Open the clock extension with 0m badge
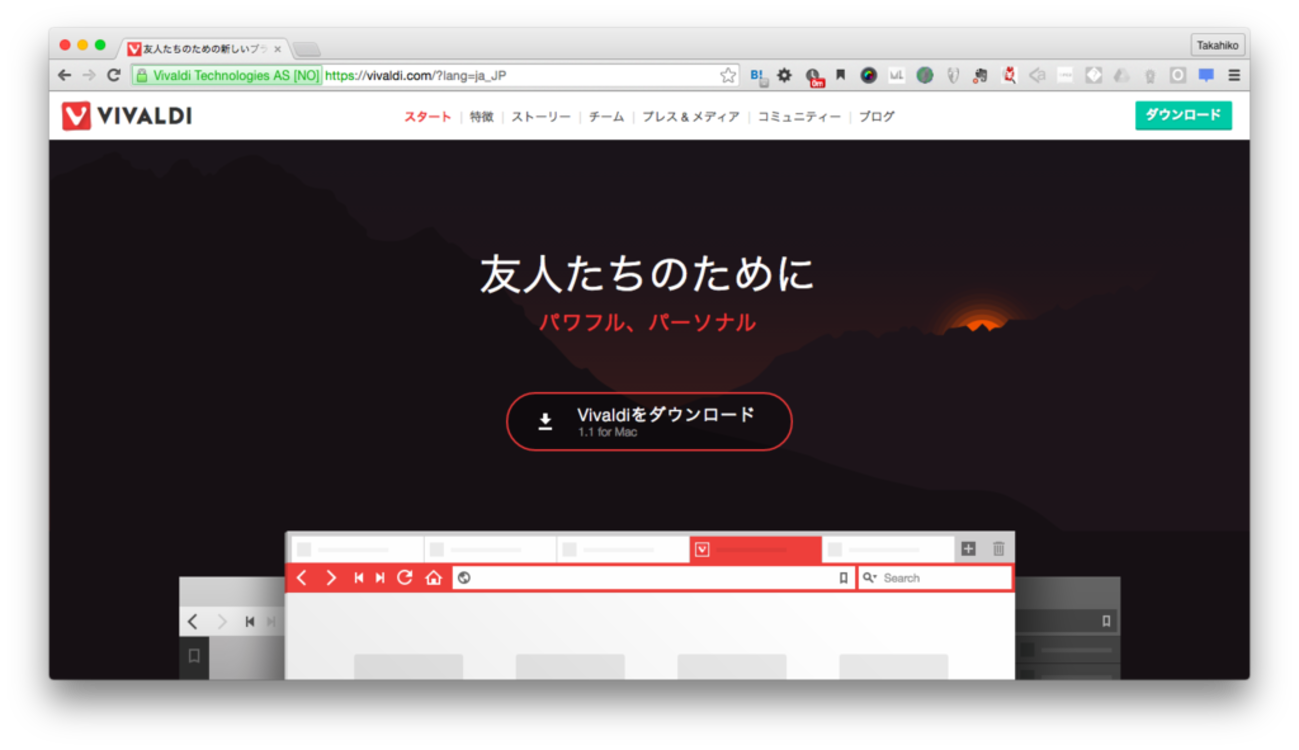 coord(814,76)
